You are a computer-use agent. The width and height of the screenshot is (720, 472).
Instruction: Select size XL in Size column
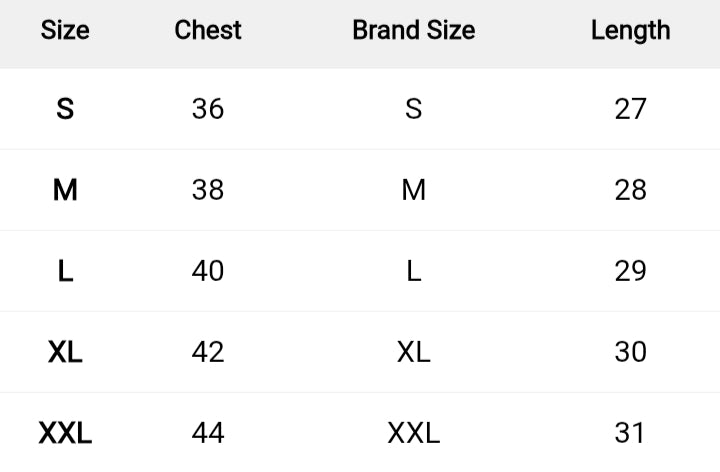click(65, 351)
